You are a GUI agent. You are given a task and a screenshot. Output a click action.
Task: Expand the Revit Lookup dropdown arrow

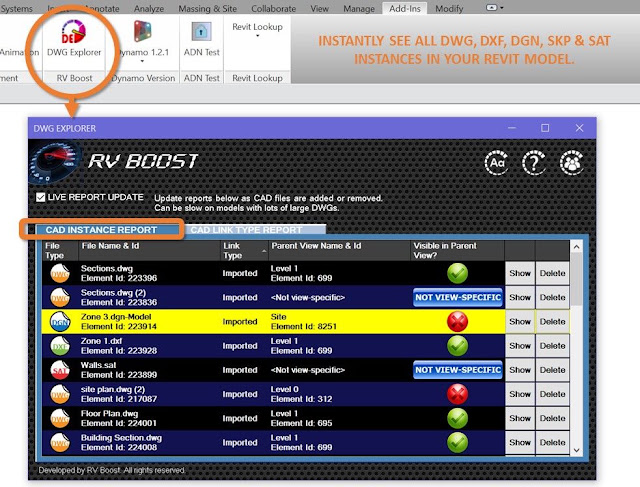pyautogui.click(x=257, y=36)
